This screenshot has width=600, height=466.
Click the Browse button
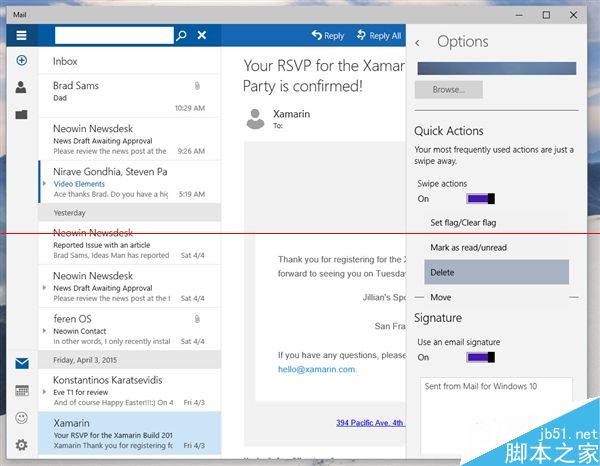(448, 90)
